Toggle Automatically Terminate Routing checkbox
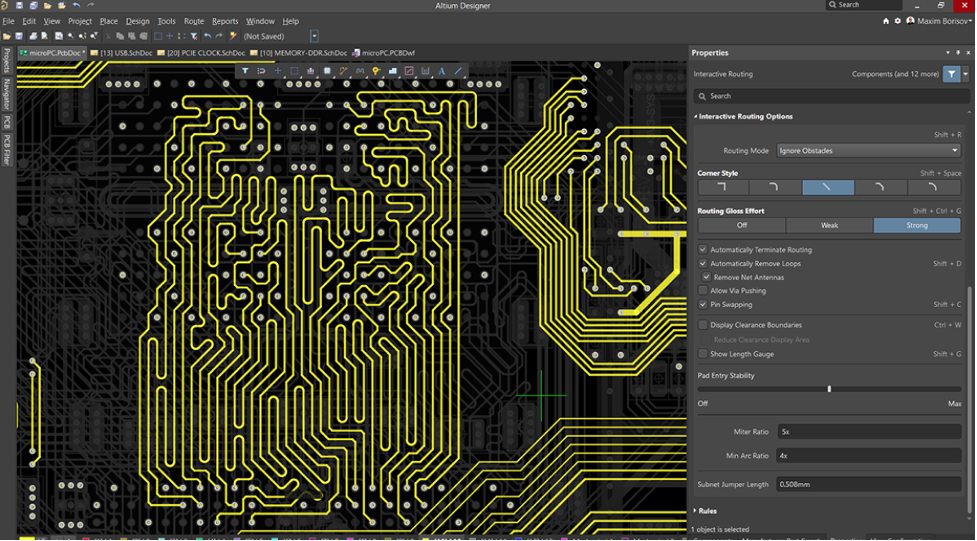 pyautogui.click(x=703, y=249)
